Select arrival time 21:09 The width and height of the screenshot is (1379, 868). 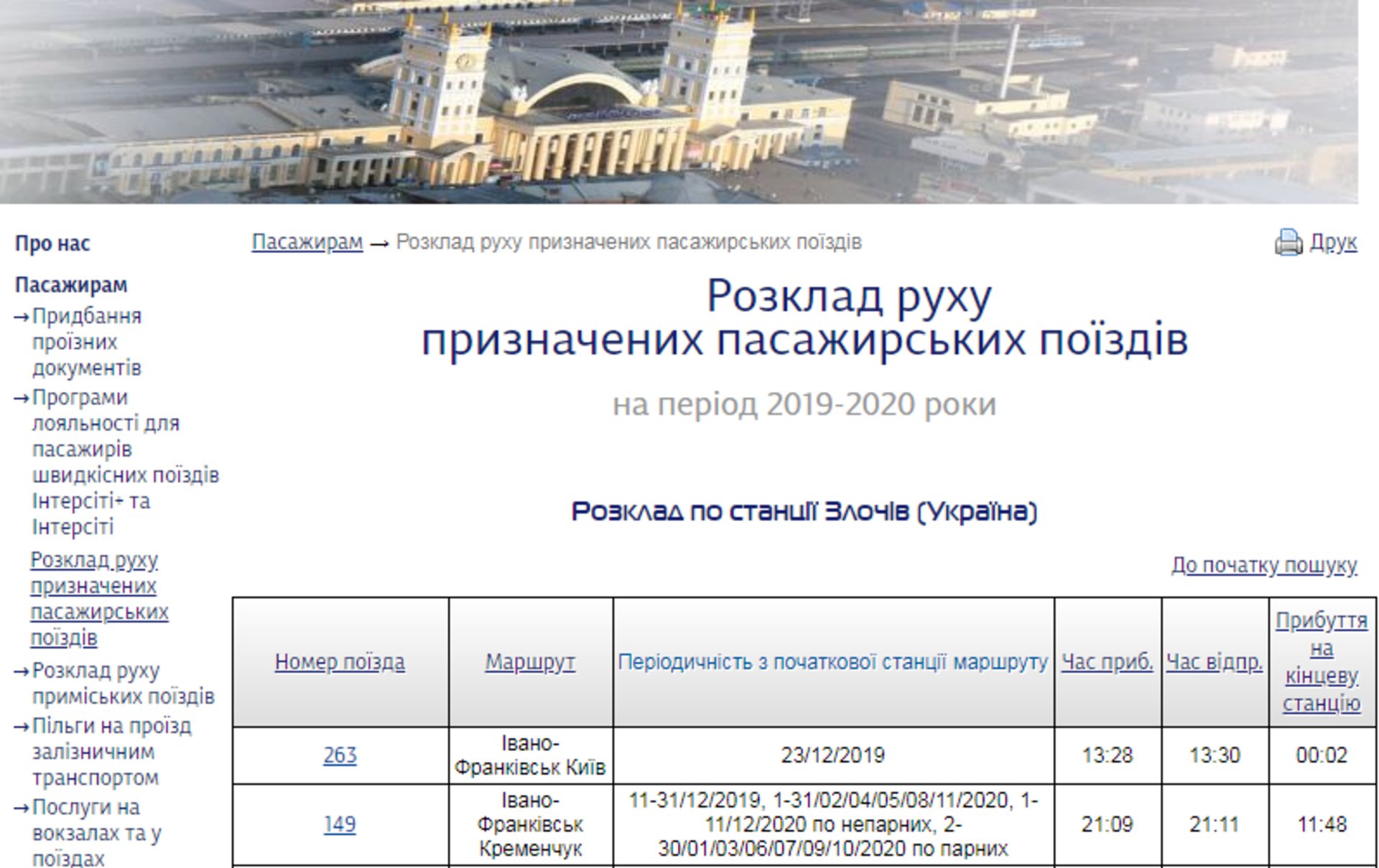click(x=1107, y=824)
